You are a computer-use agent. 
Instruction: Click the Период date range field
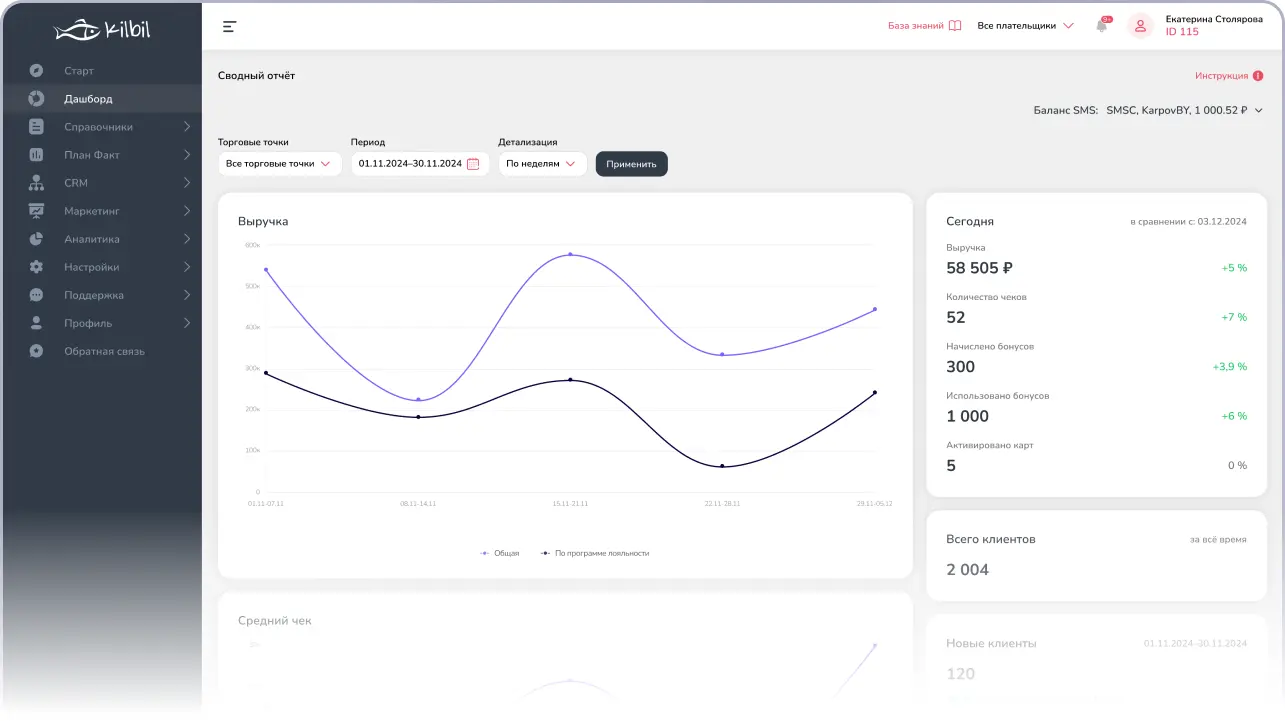click(x=420, y=164)
